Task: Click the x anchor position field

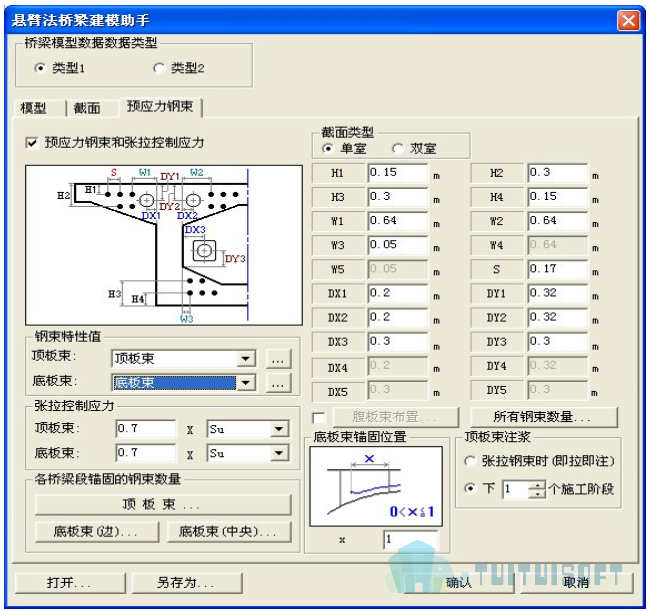Action: point(410,539)
